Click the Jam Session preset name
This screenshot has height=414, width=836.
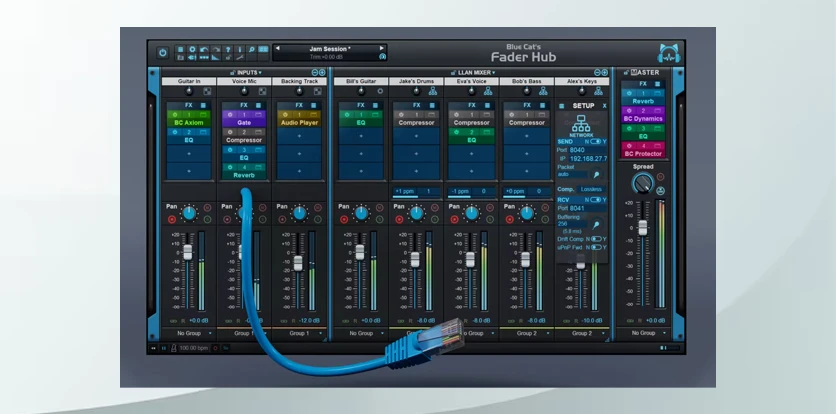[x=330, y=49]
